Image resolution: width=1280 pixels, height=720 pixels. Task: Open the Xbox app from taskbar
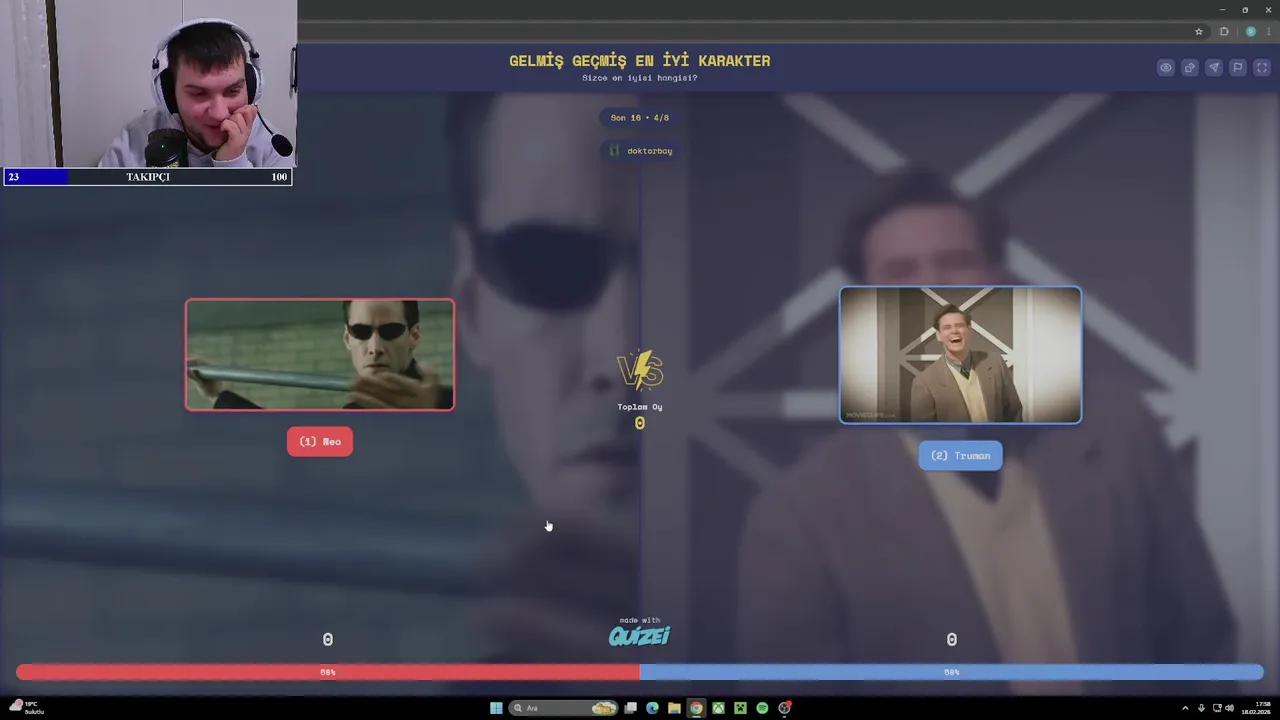718,708
